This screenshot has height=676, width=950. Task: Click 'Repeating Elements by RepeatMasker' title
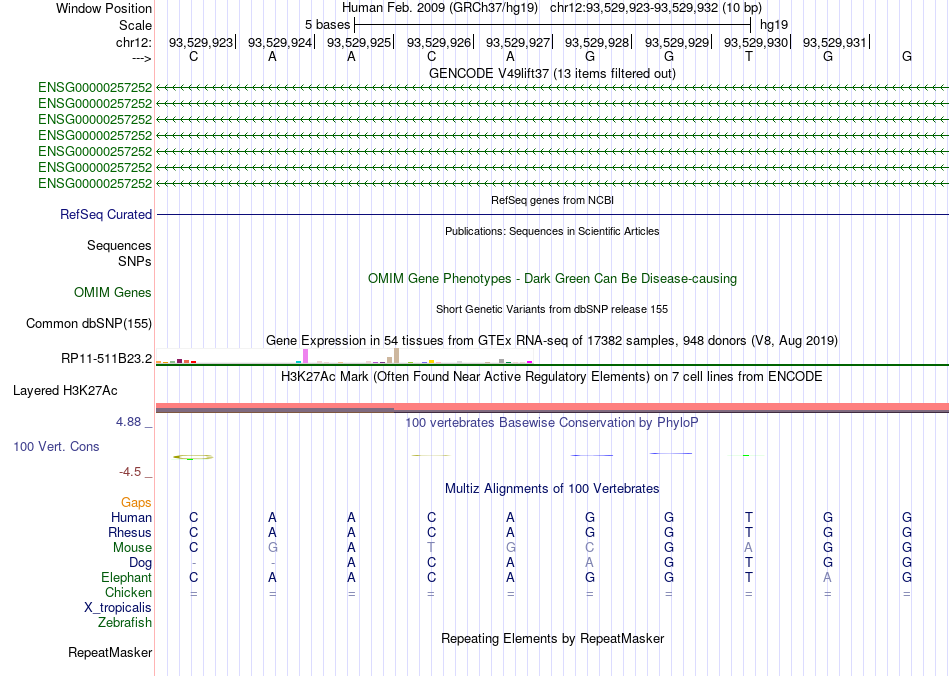pyautogui.click(x=552, y=638)
